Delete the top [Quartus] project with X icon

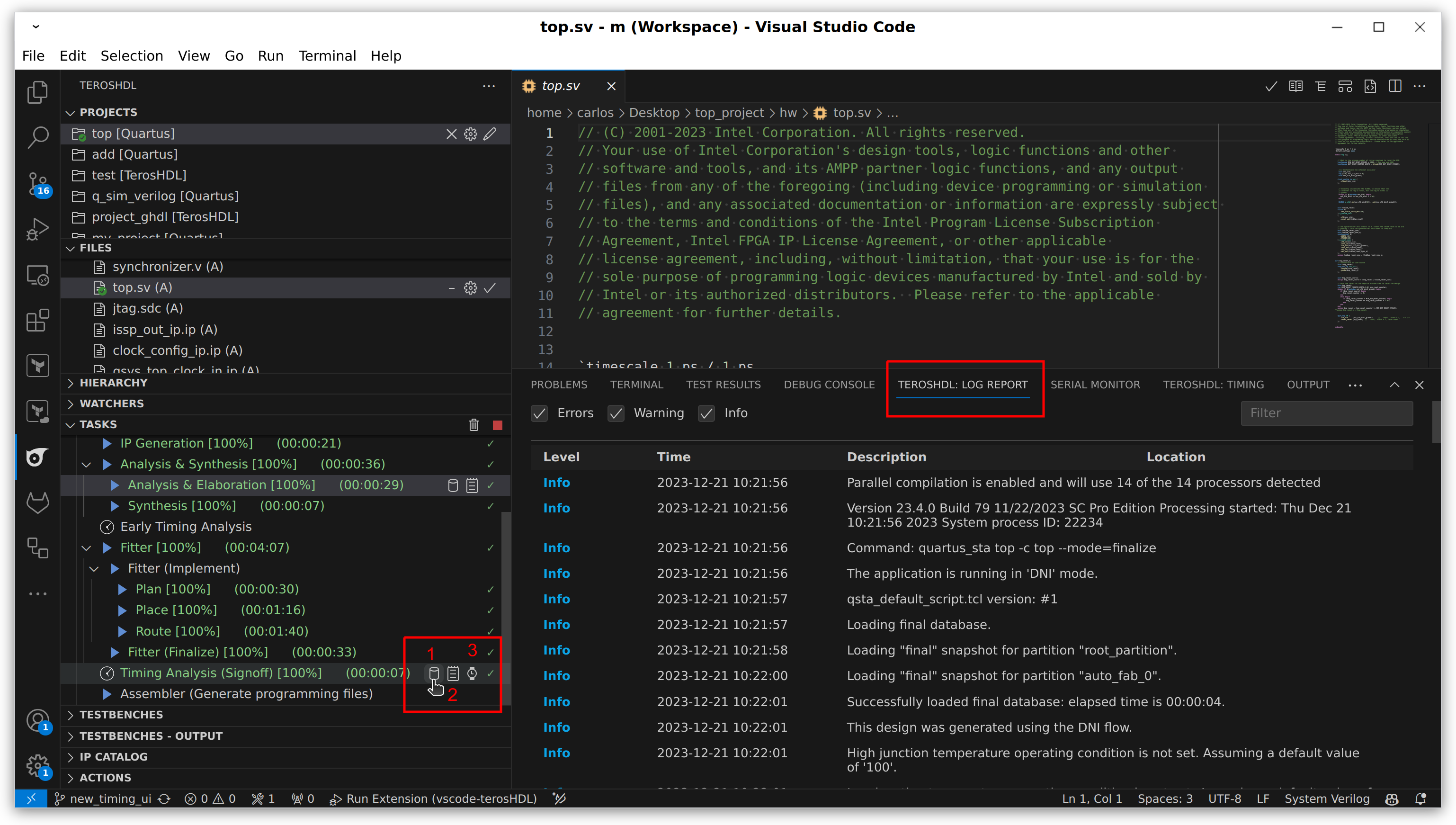point(451,134)
